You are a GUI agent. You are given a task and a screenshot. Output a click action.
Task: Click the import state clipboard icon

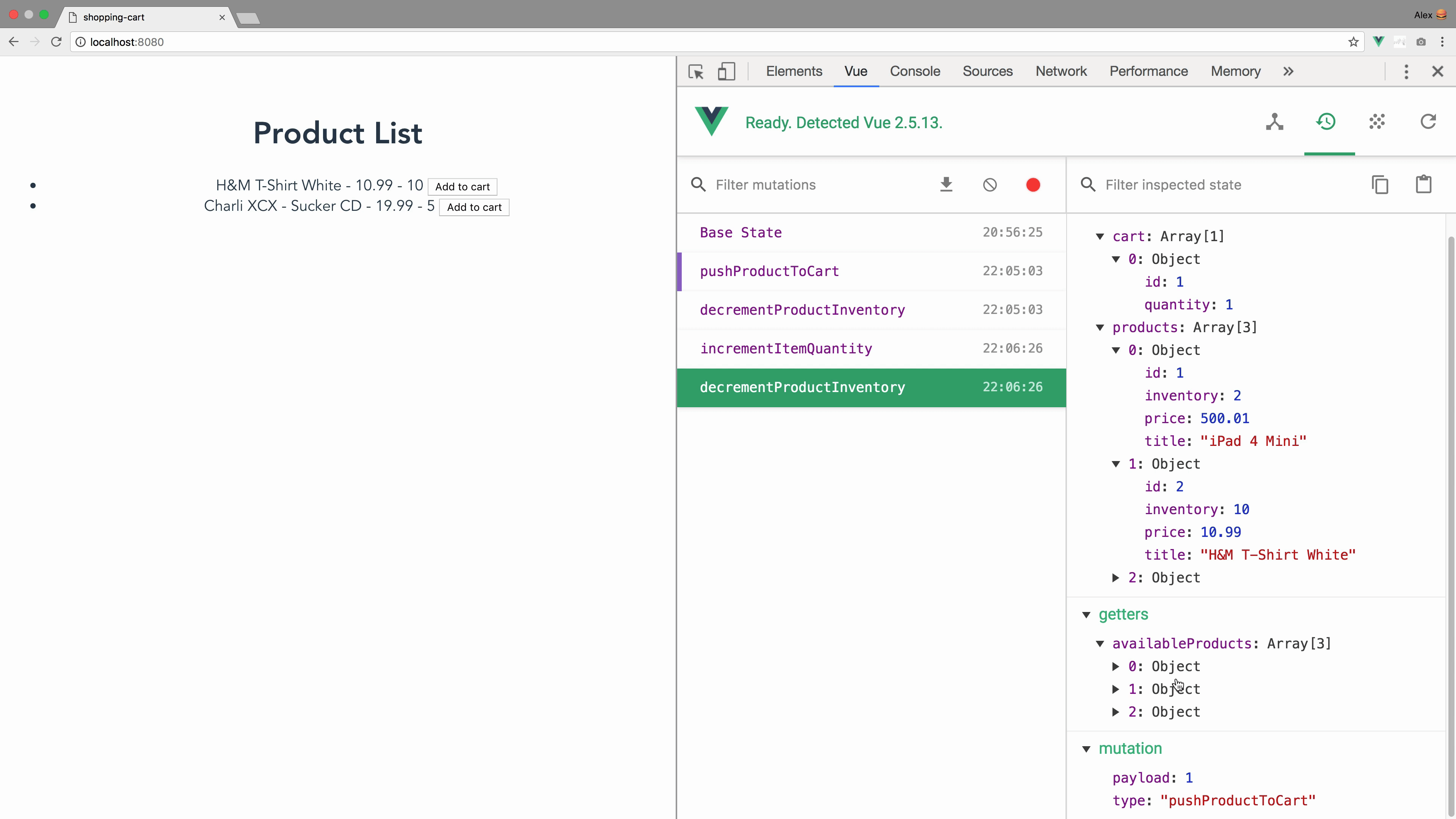1423,185
